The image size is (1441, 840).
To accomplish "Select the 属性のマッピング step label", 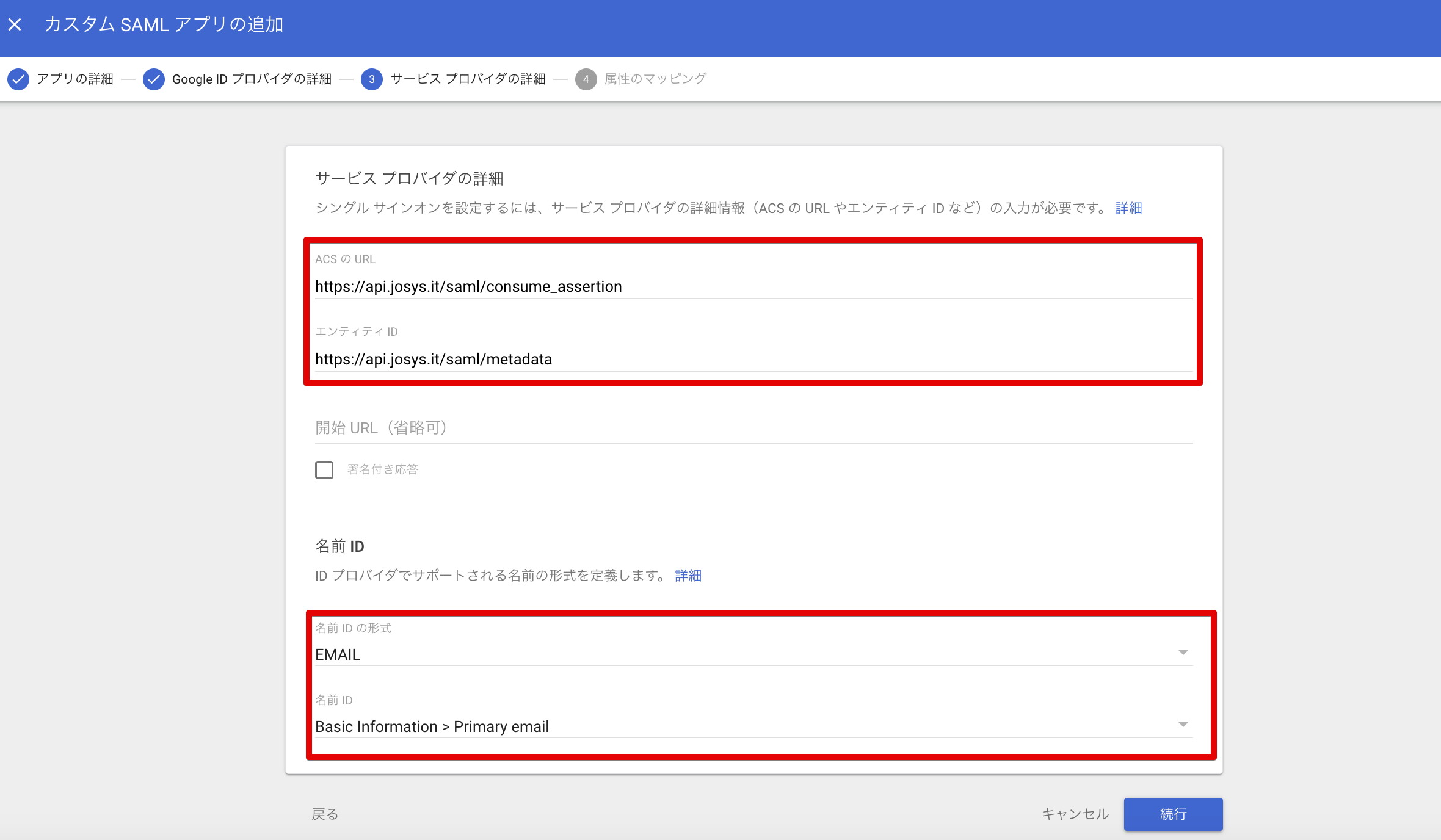I will click(x=655, y=79).
